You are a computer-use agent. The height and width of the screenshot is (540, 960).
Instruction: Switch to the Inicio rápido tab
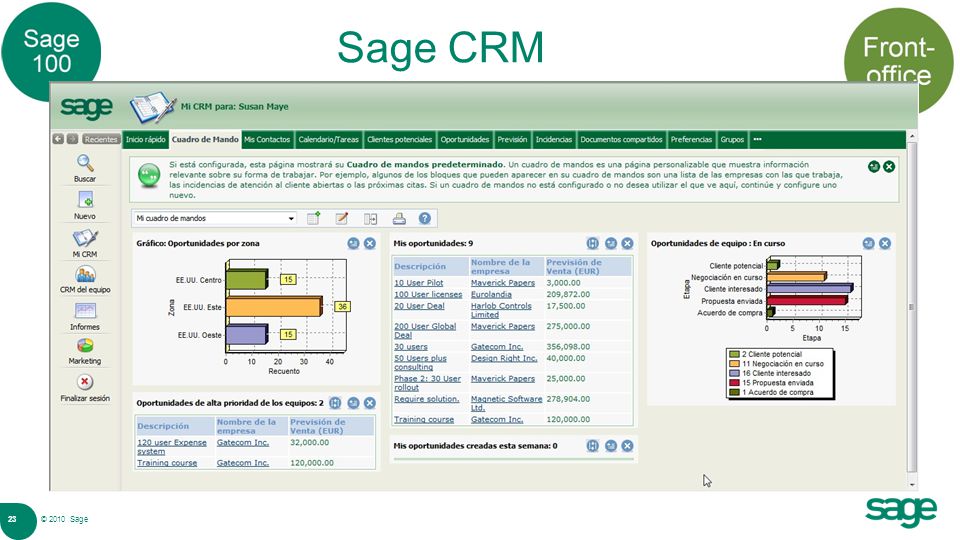pos(146,140)
